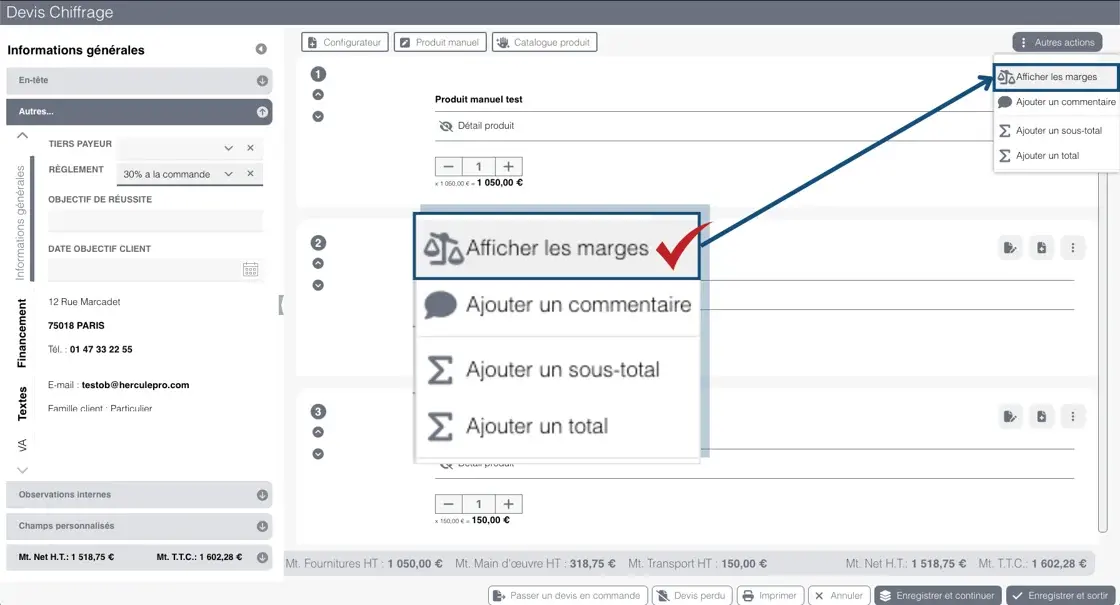
Task: Switch to the Financement vertical tab
Action: click(x=22, y=333)
